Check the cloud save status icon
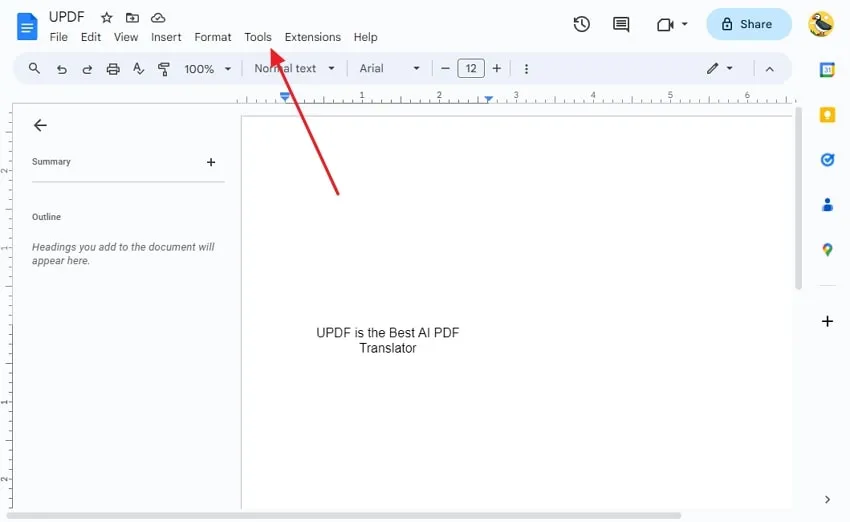Image resolution: width=850 pixels, height=522 pixels. coord(158,18)
